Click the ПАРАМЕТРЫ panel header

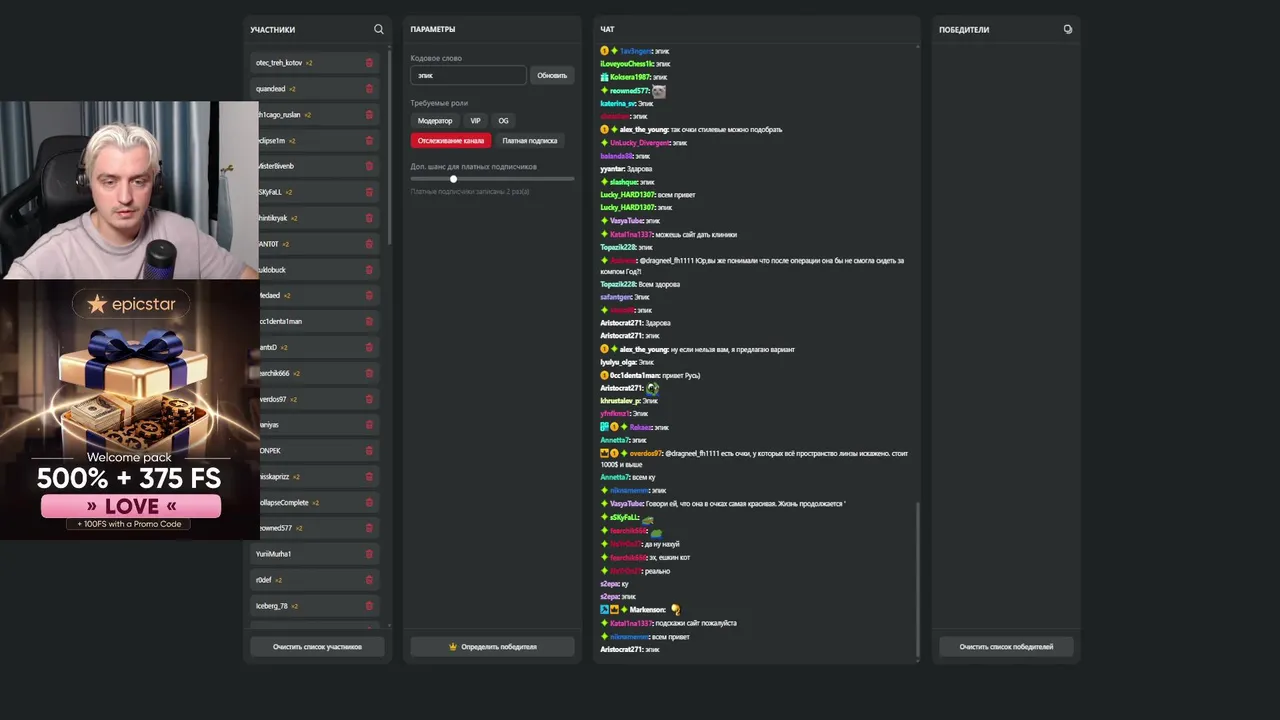pos(433,30)
